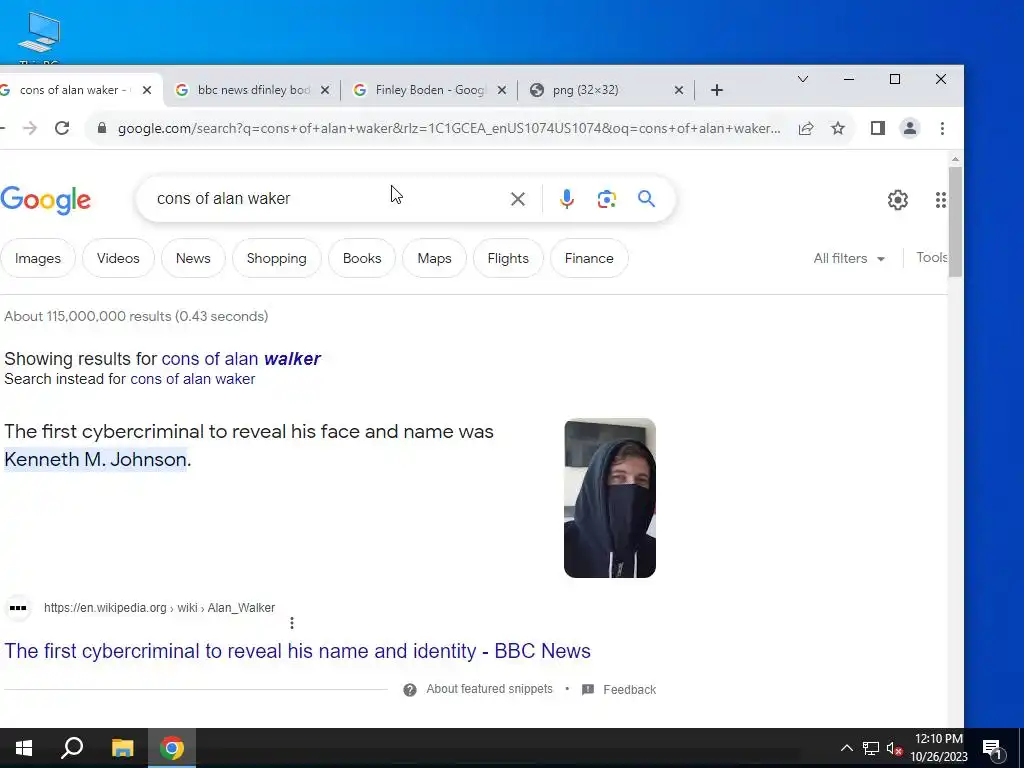The height and width of the screenshot is (768, 1024).
Task: Click the 'About 115,000,000 results' text
Action: pyautogui.click(x=136, y=316)
